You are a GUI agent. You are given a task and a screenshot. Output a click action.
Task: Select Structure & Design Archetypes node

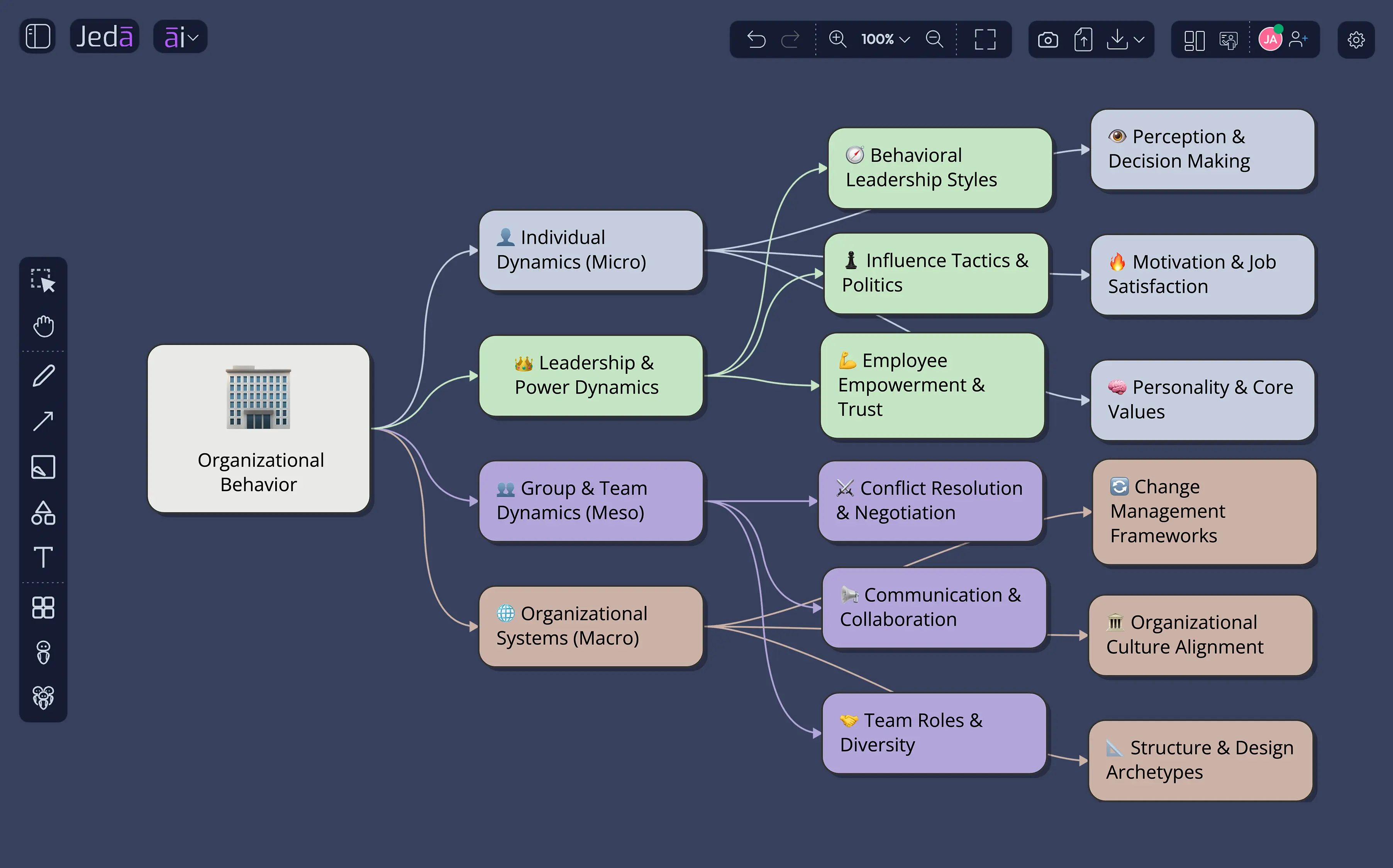(x=1201, y=761)
